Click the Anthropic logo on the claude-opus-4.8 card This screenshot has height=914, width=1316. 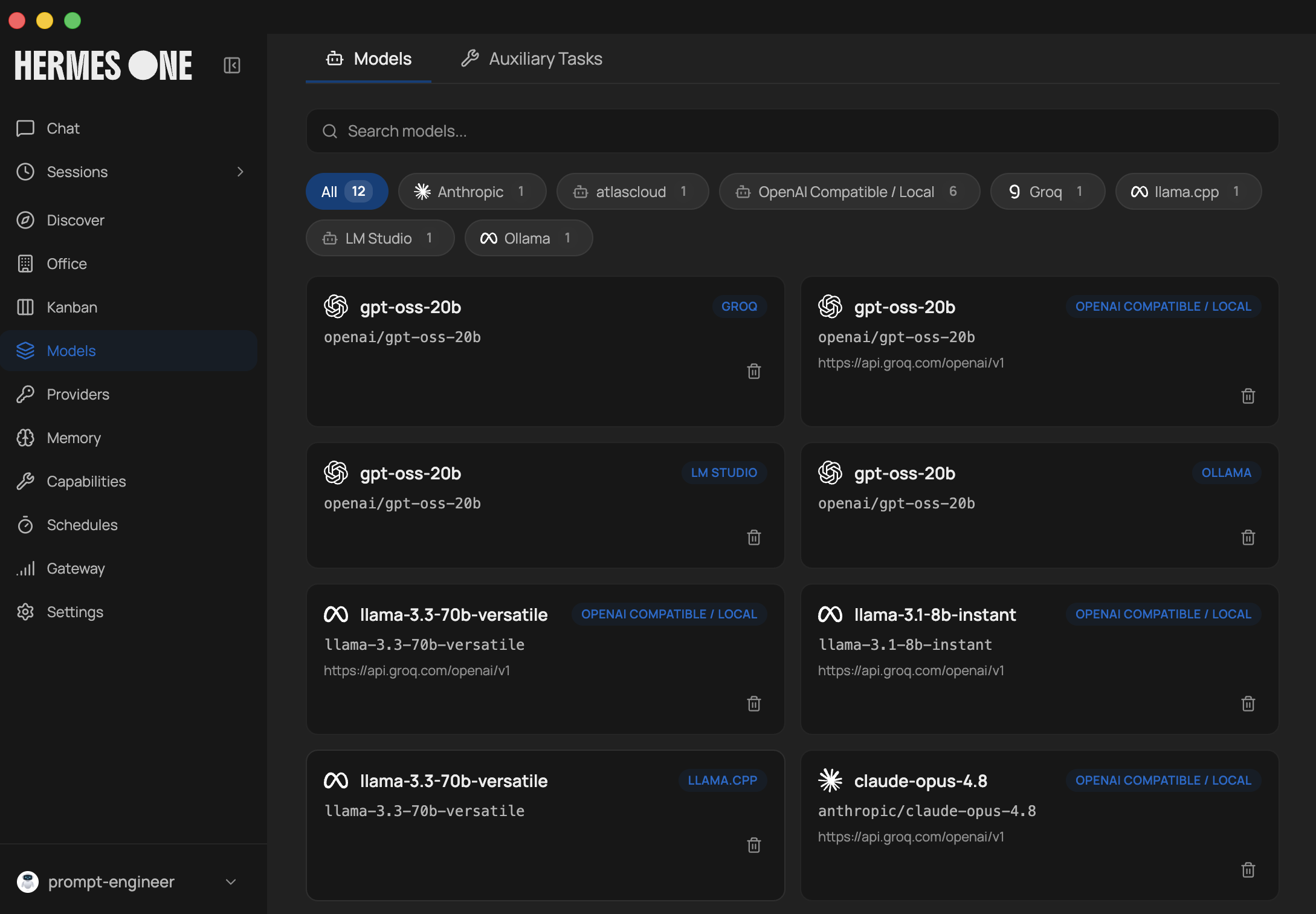click(x=830, y=780)
